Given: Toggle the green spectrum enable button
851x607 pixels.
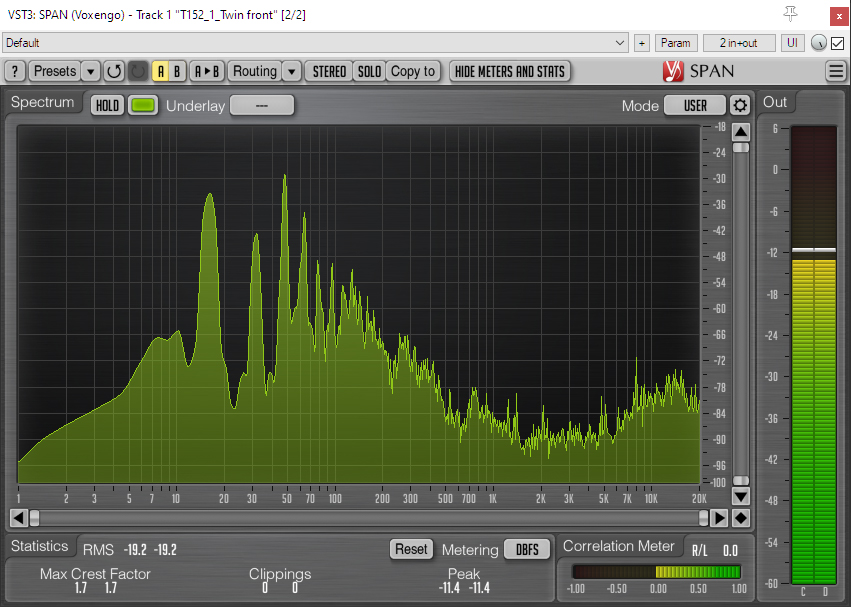Looking at the screenshot, I should coord(144,105).
